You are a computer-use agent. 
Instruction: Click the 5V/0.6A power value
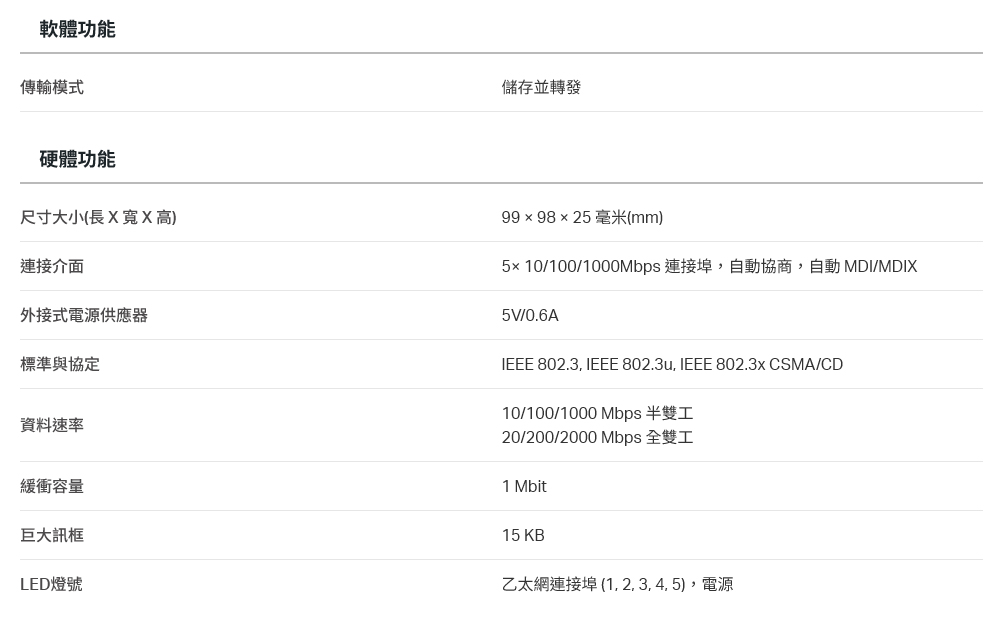(530, 316)
